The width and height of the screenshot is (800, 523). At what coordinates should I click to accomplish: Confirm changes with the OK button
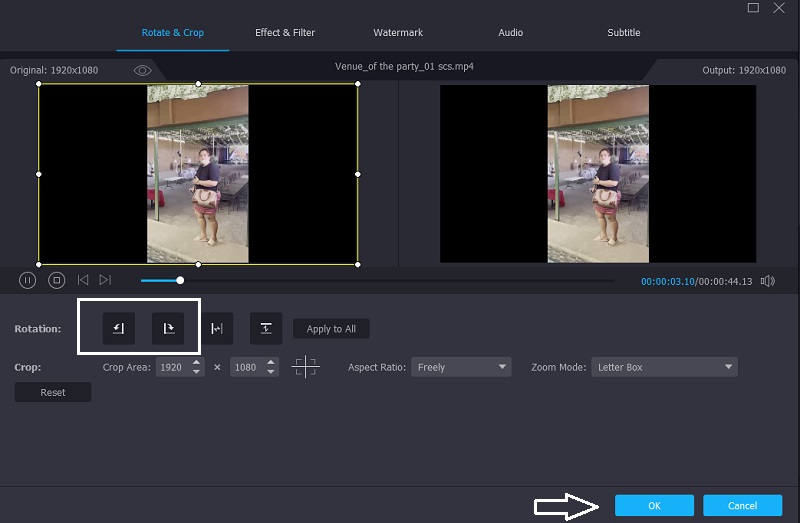pos(654,506)
